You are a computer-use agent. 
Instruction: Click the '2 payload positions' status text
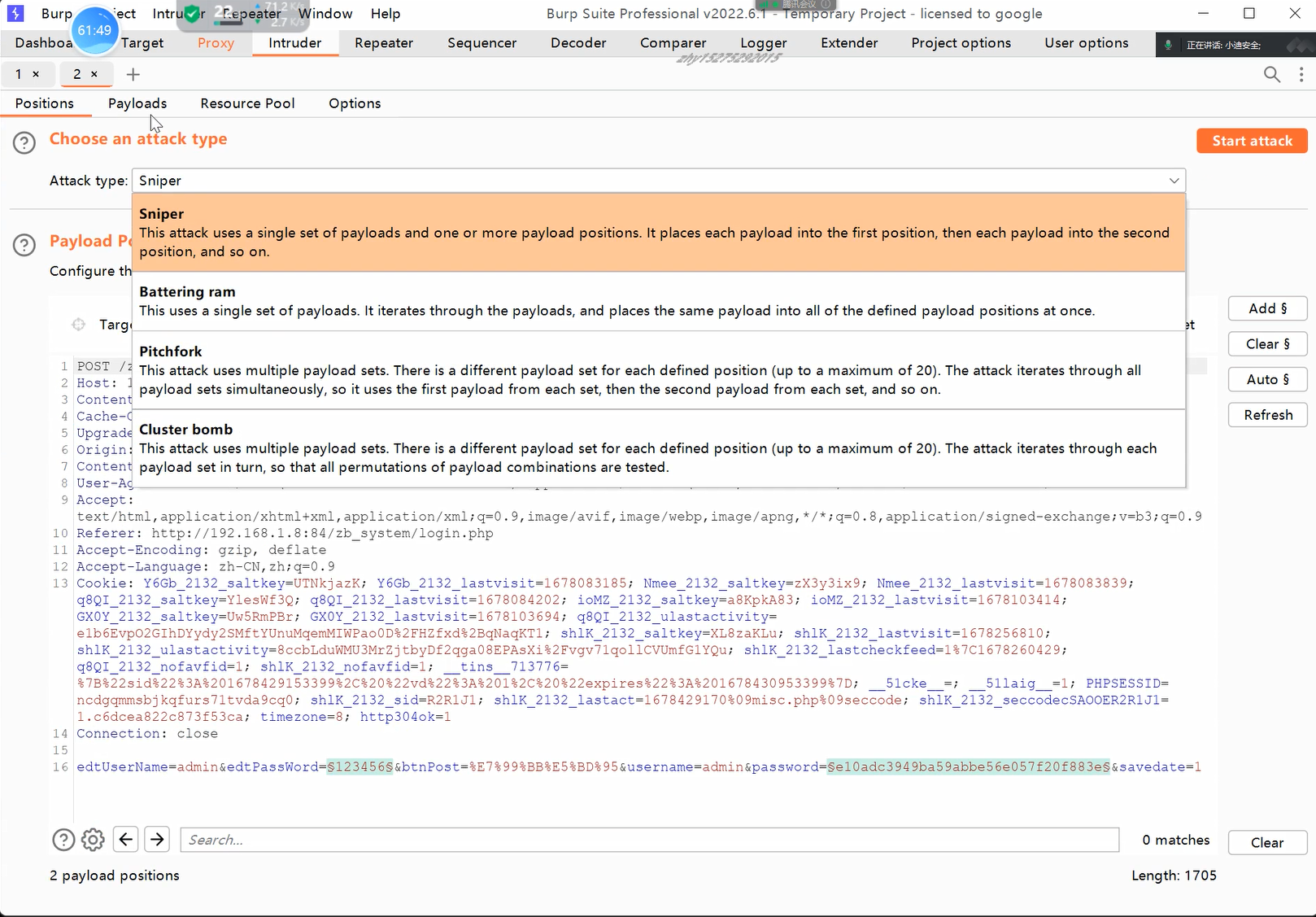coord(115,876)
